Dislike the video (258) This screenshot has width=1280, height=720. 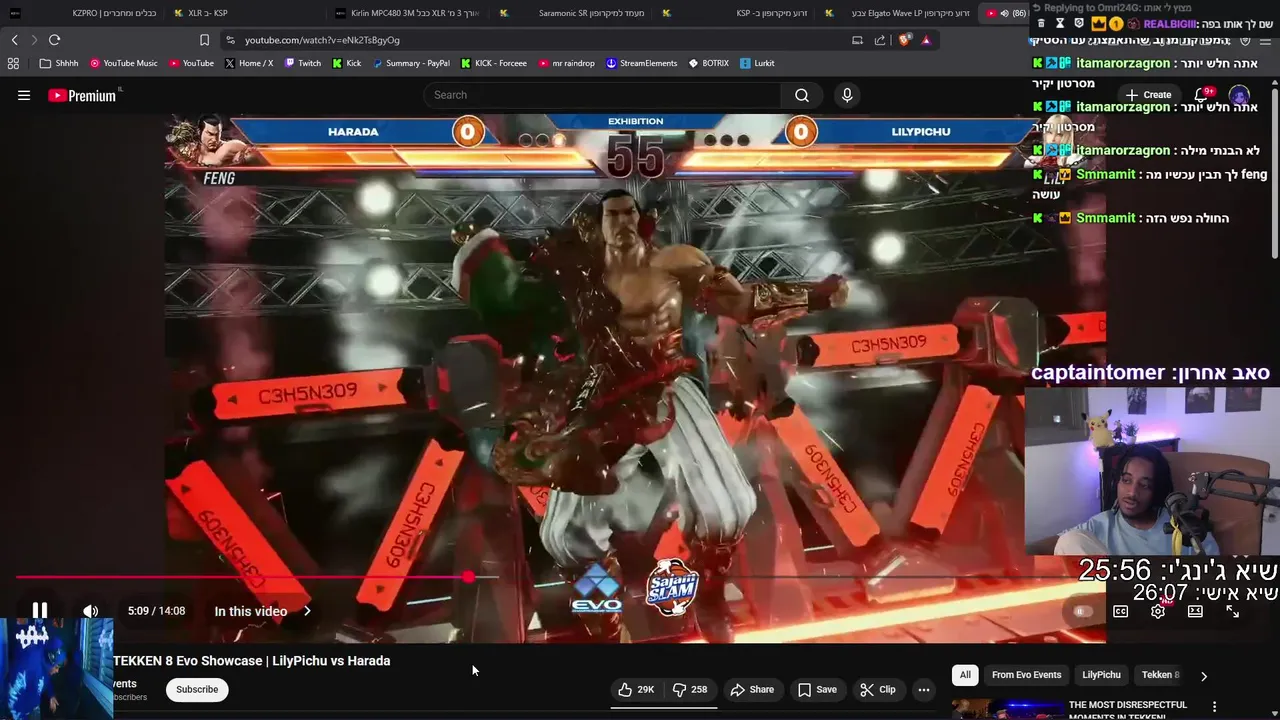(690, 689)
